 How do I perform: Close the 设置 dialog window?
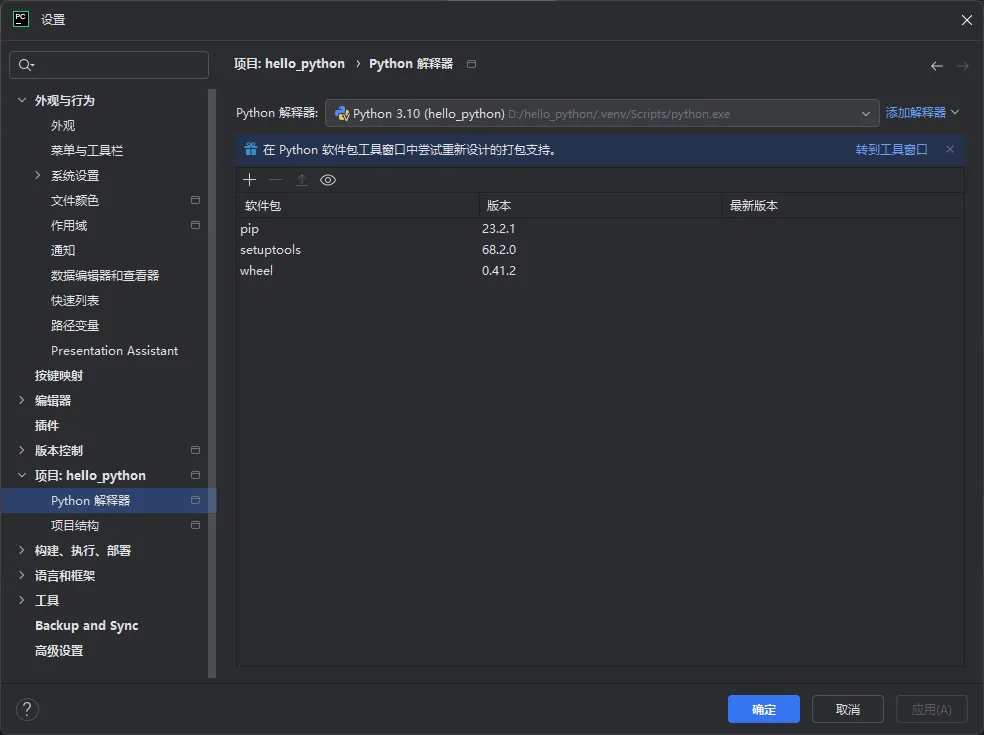(966, 20)
